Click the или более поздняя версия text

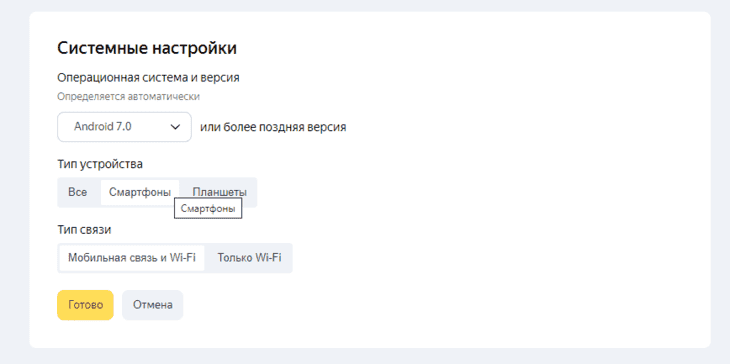(273, 127)
